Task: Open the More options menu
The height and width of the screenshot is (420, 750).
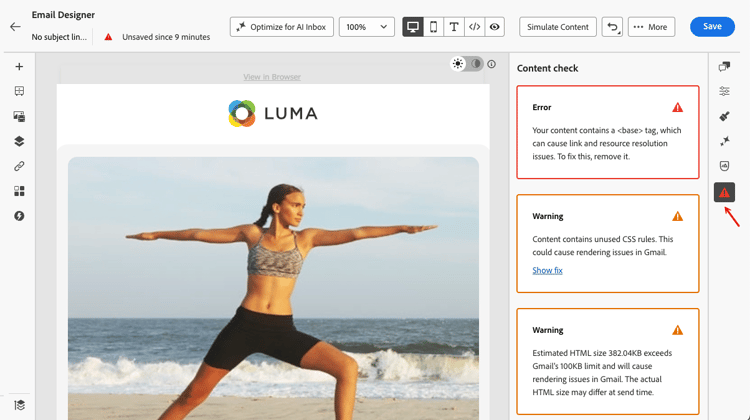Action: (x=651, y=27)
